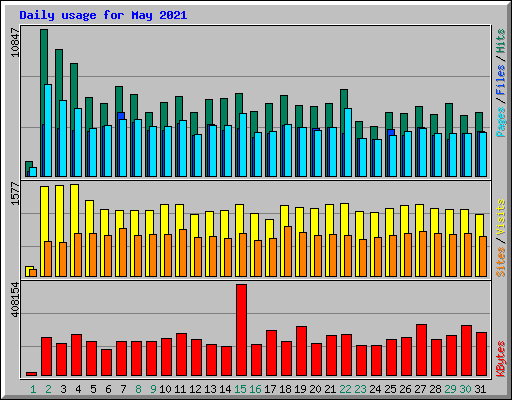Click day 17 on the x-axis
512x400 pixels.
[270, 389]
